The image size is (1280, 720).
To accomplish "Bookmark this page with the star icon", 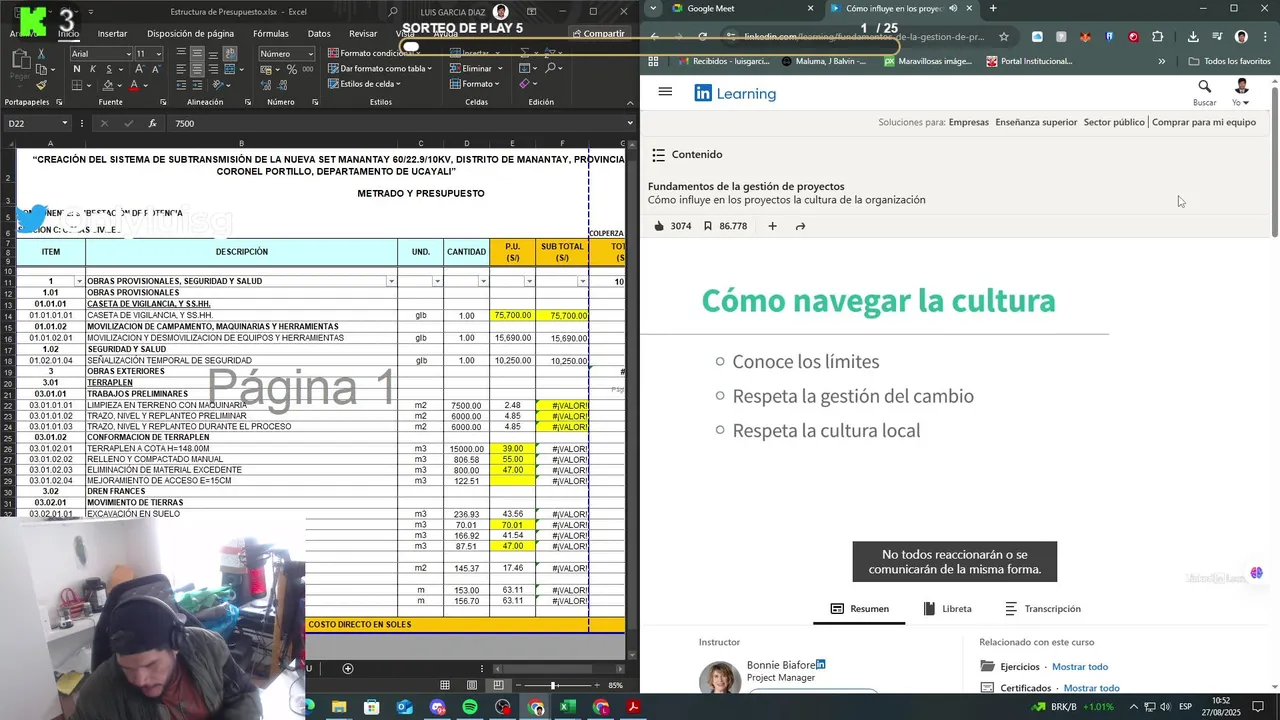I will click(1004, 36).
